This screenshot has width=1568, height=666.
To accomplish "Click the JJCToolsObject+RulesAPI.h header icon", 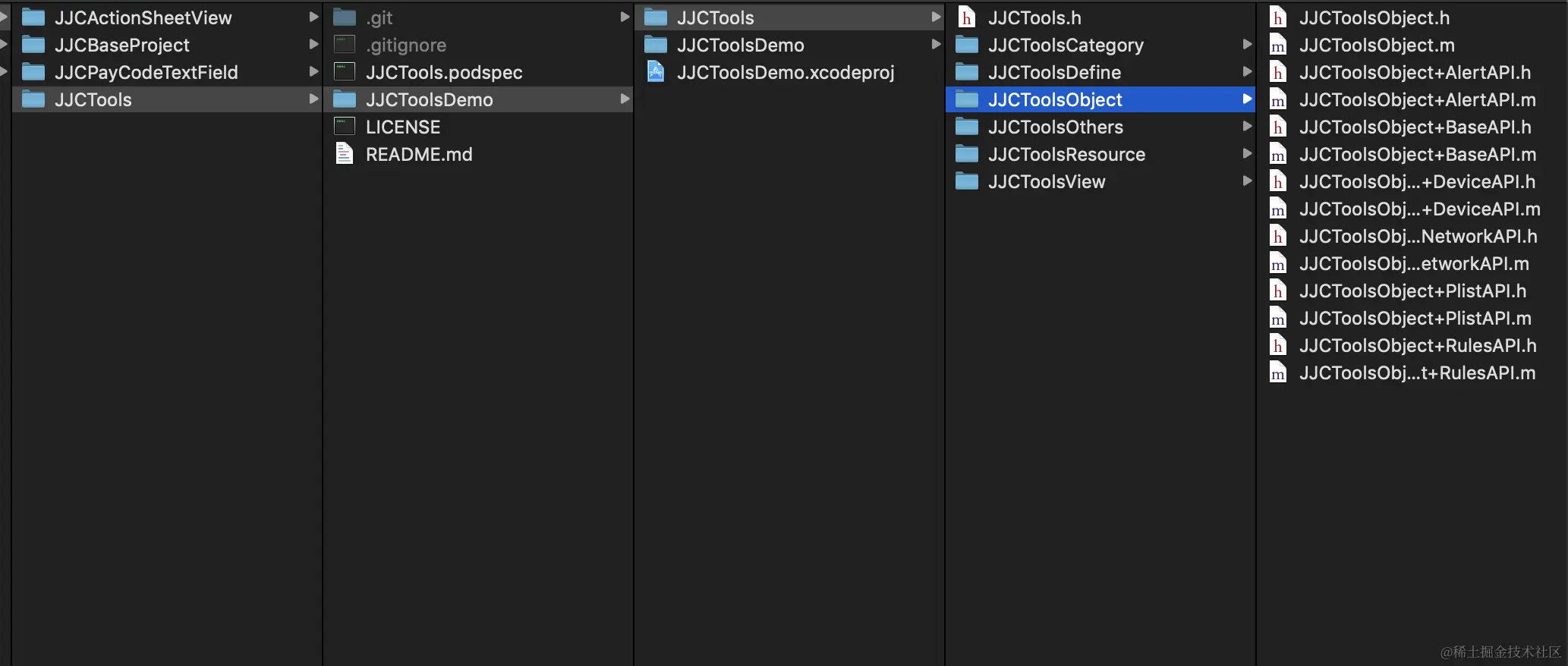I will tap(1278, 345).
